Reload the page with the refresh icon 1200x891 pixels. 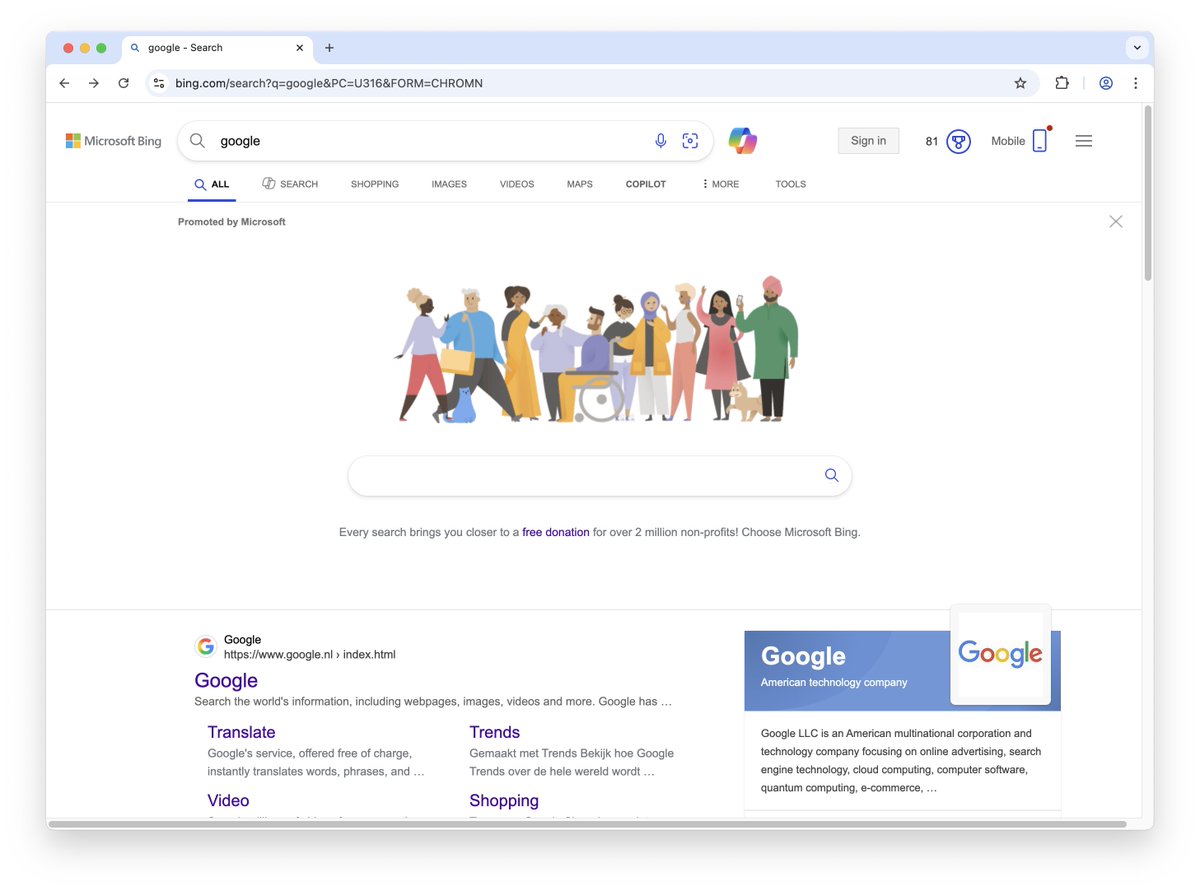[123, 83]
